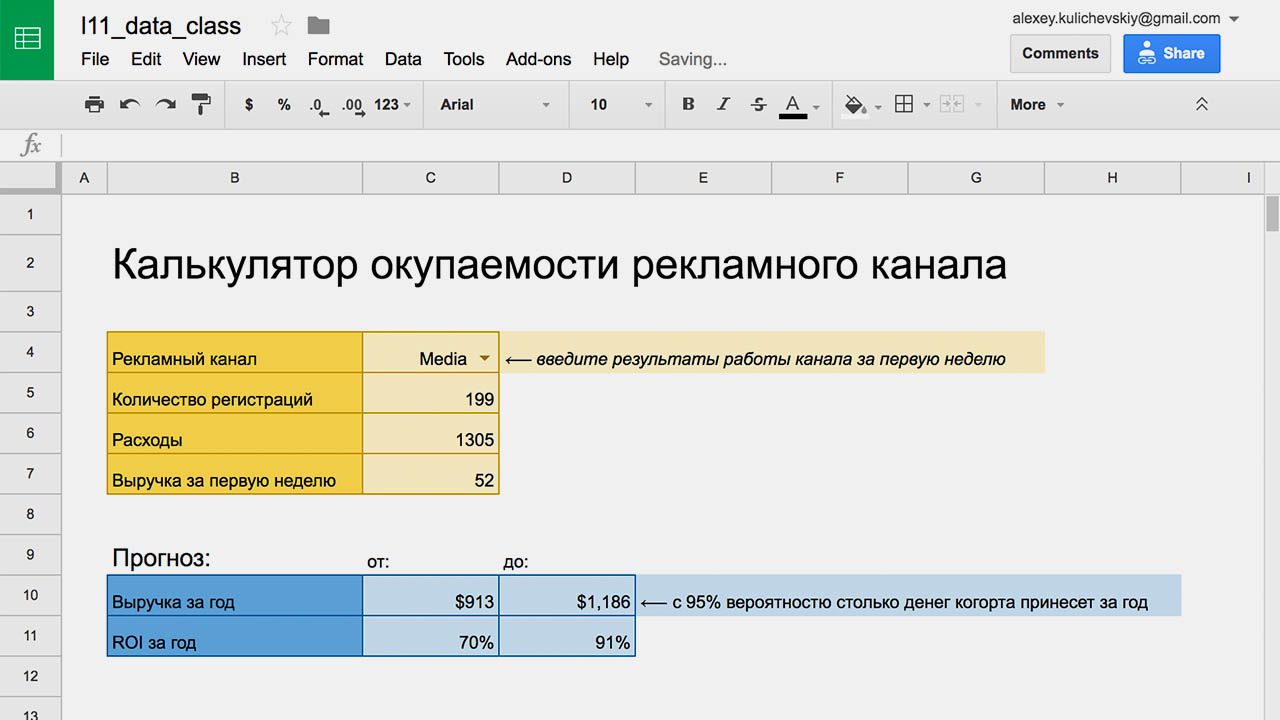Image resolution: width=1280 pixels, height=720 pixels.
Task: Open the Media channel dropdown in cell
Action: click(484, 359)
